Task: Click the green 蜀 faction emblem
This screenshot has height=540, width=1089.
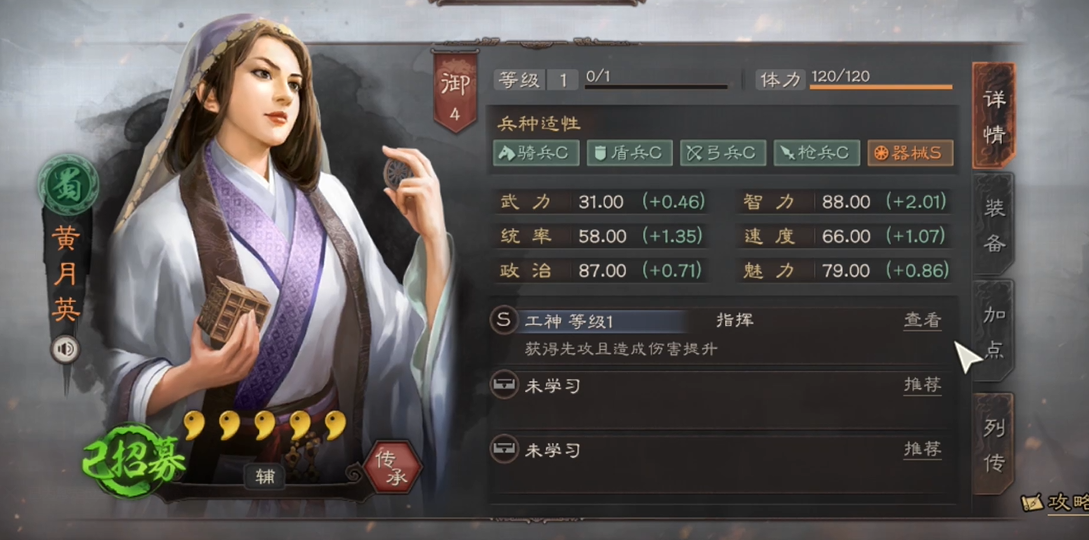Action: [67, 185]
